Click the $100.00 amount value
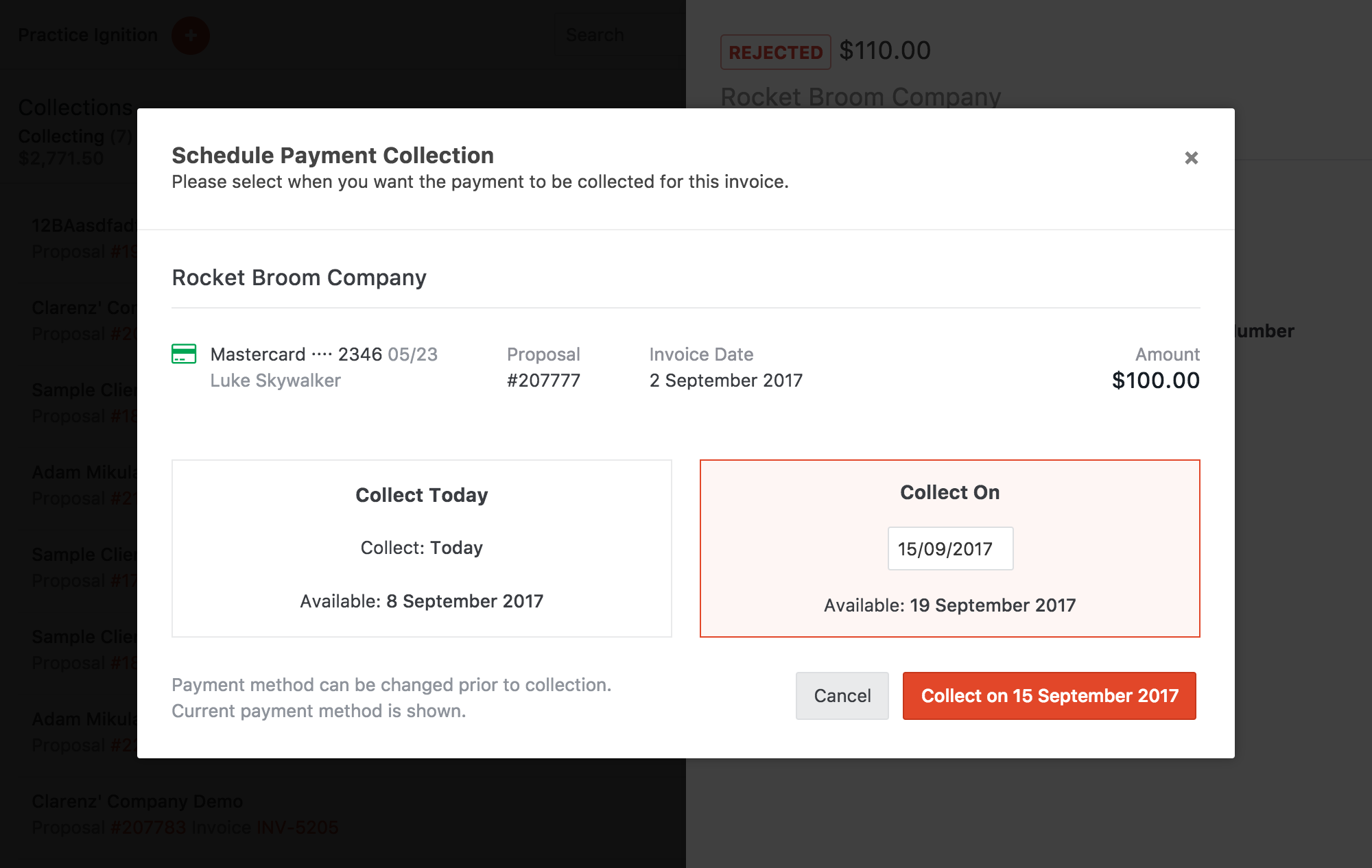Screen dimensions: 1372x868 [x=1155, y=381]
